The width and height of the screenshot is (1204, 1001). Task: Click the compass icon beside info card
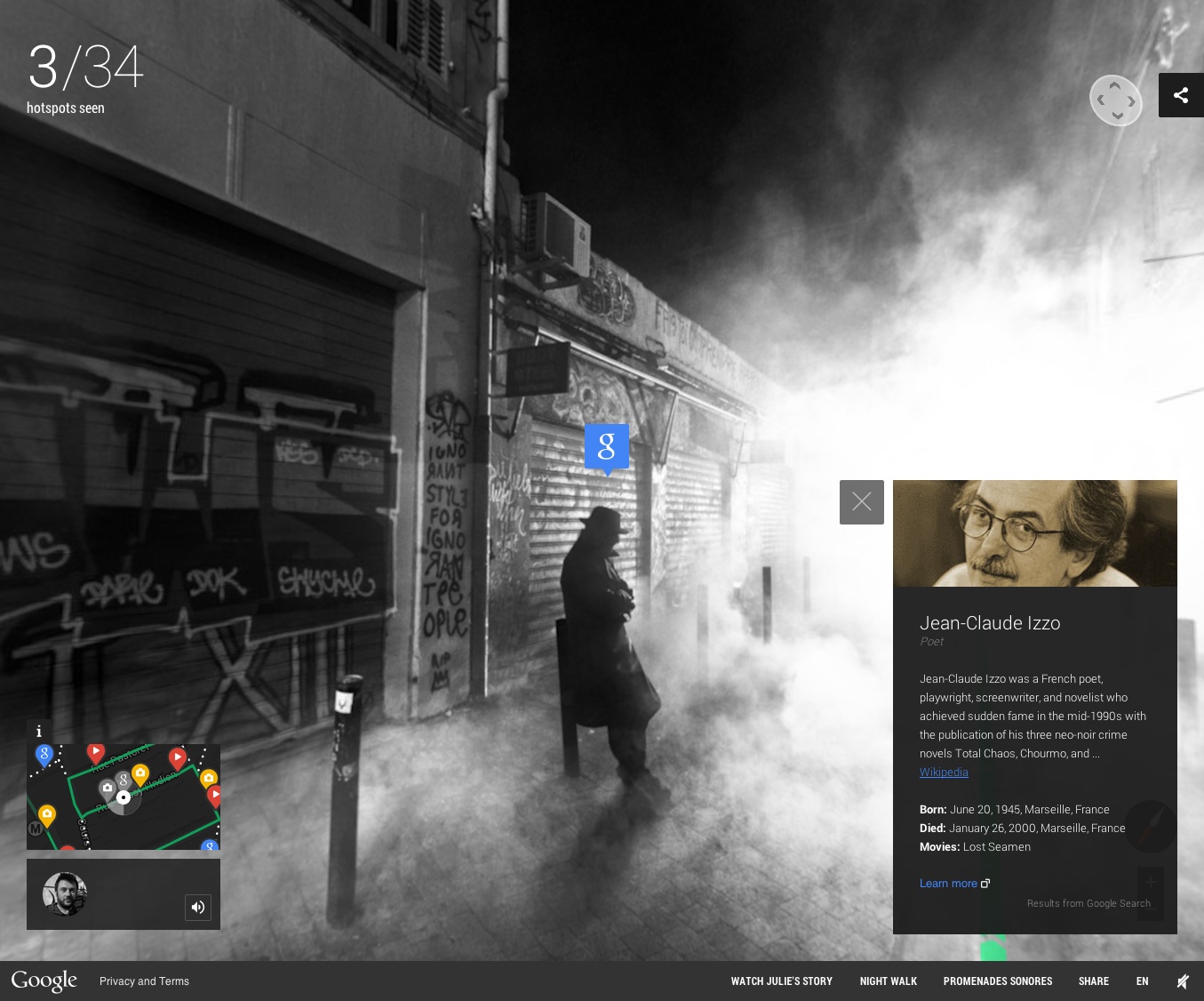1151,827
